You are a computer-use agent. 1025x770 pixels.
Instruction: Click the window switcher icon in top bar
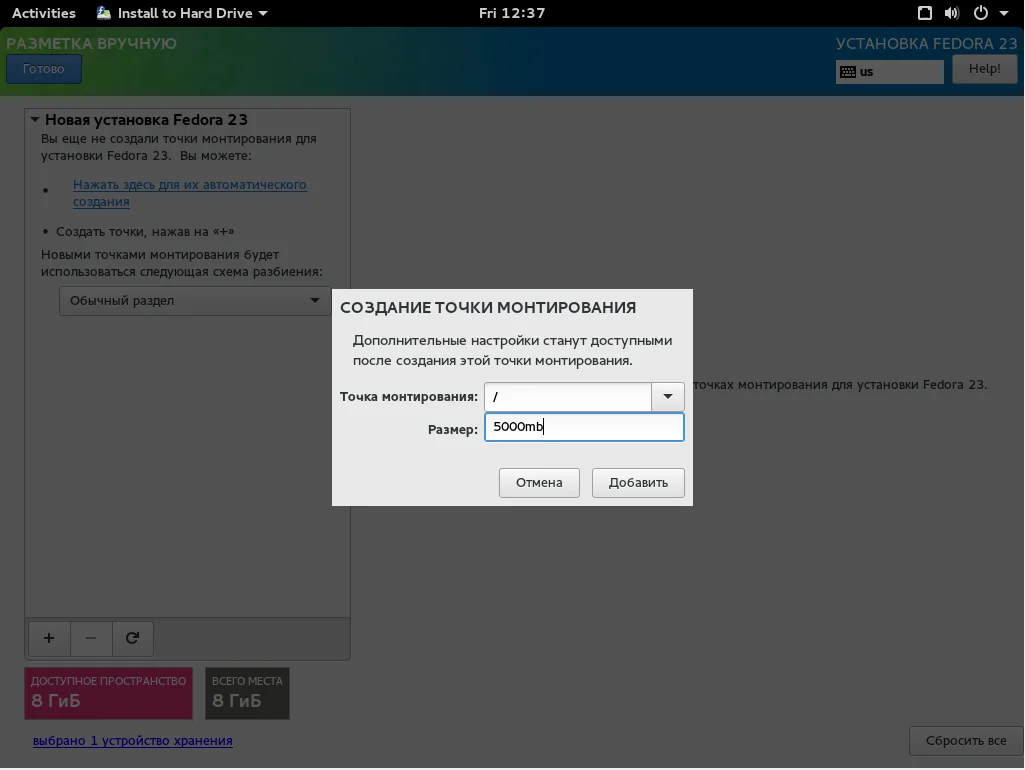point(924,13)
